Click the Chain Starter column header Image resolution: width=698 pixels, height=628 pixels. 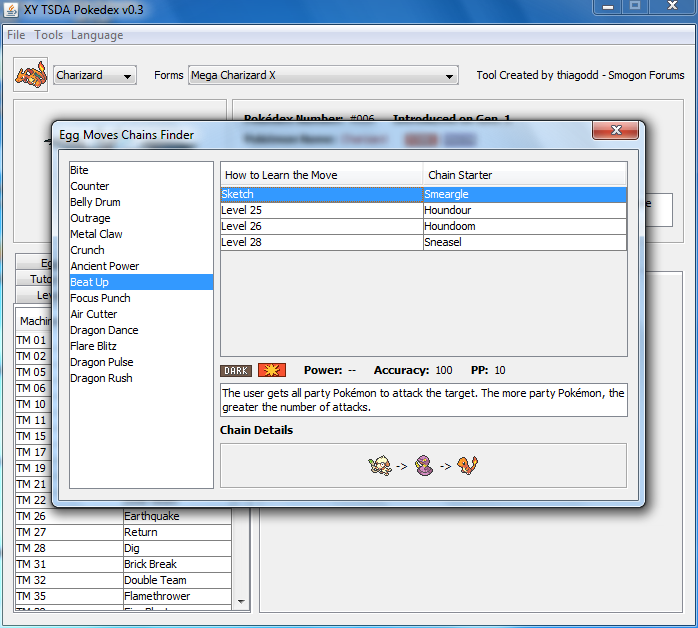pyautogui.click(x=524, y=175)
